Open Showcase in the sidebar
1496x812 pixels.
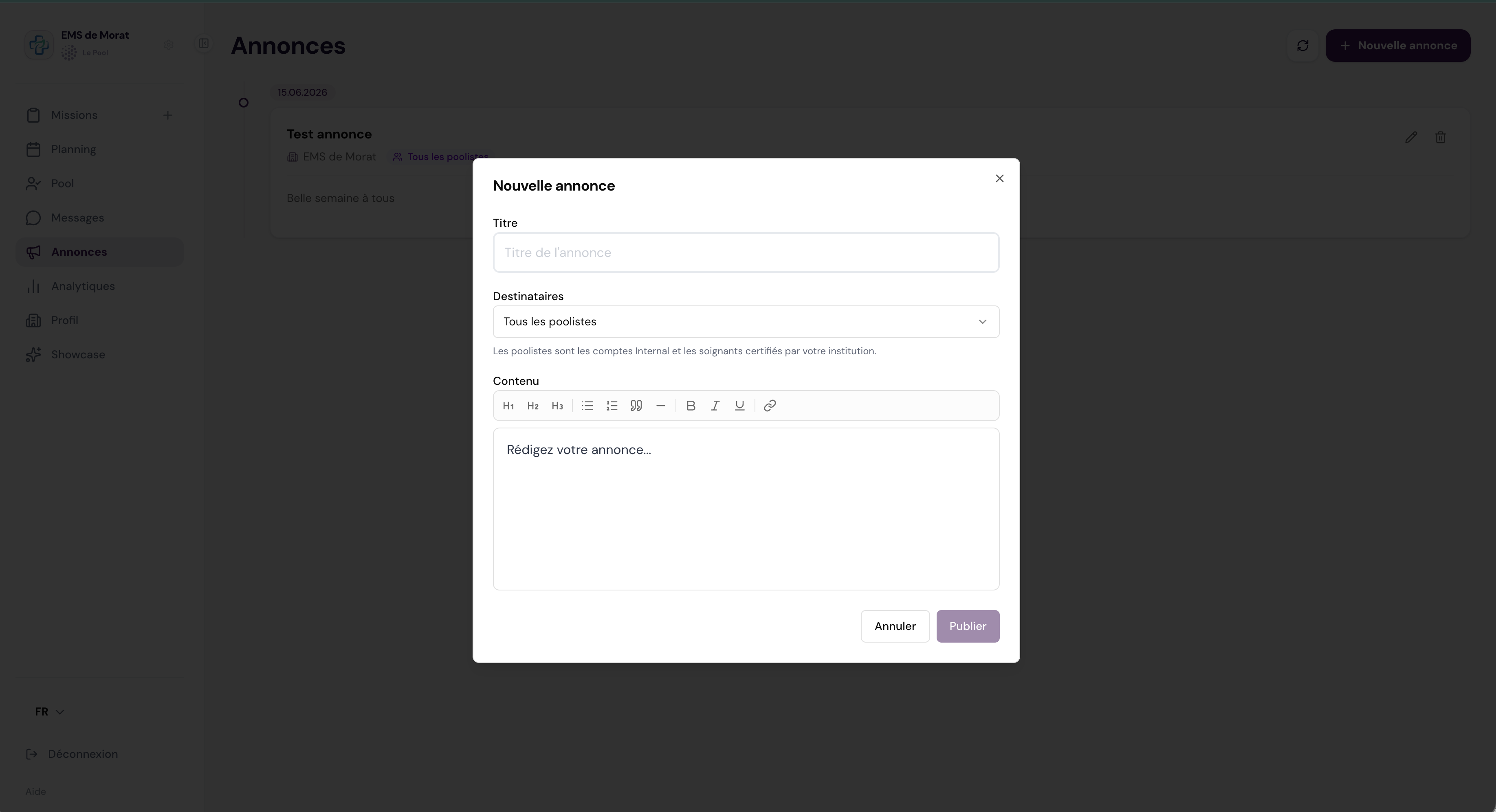(x=100, y=355)
